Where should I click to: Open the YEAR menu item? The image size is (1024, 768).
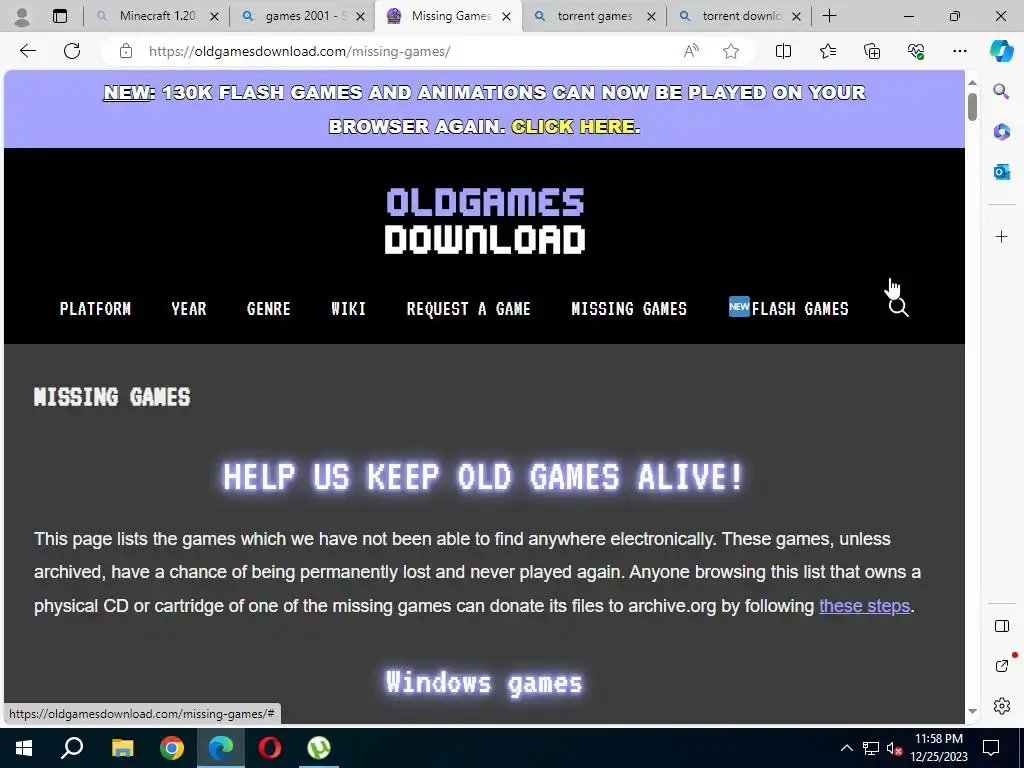[x=189, y=308]
